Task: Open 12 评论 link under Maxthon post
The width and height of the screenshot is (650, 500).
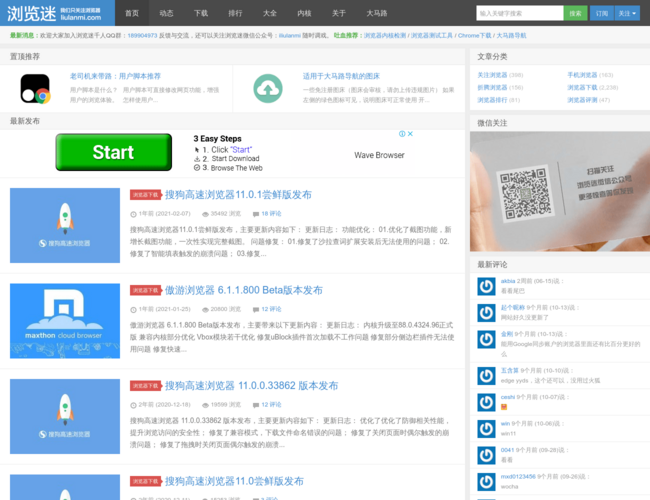Action: [271, 309]
